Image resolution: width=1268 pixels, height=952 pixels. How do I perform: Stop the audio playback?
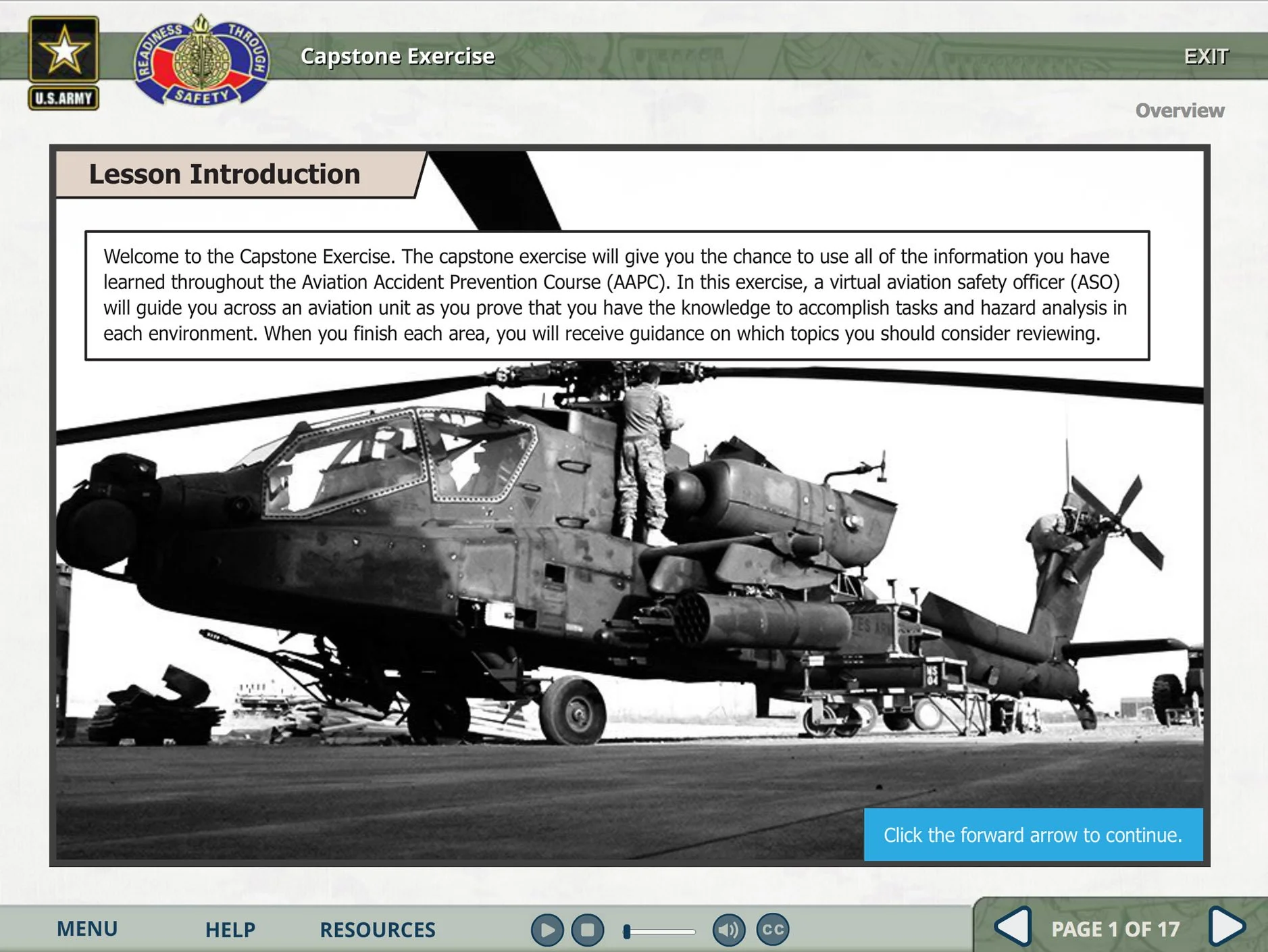point(588,929)
